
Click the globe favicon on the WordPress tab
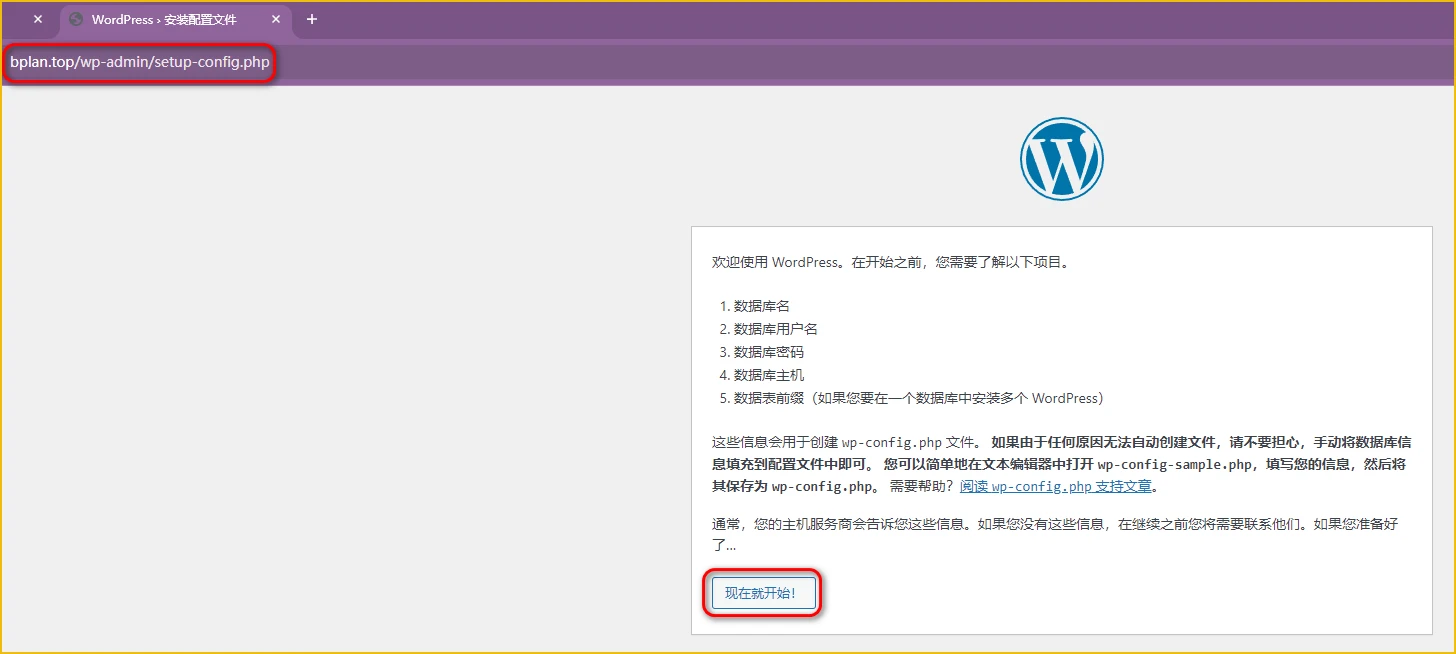pyautogui.click(x=76, y=19)
